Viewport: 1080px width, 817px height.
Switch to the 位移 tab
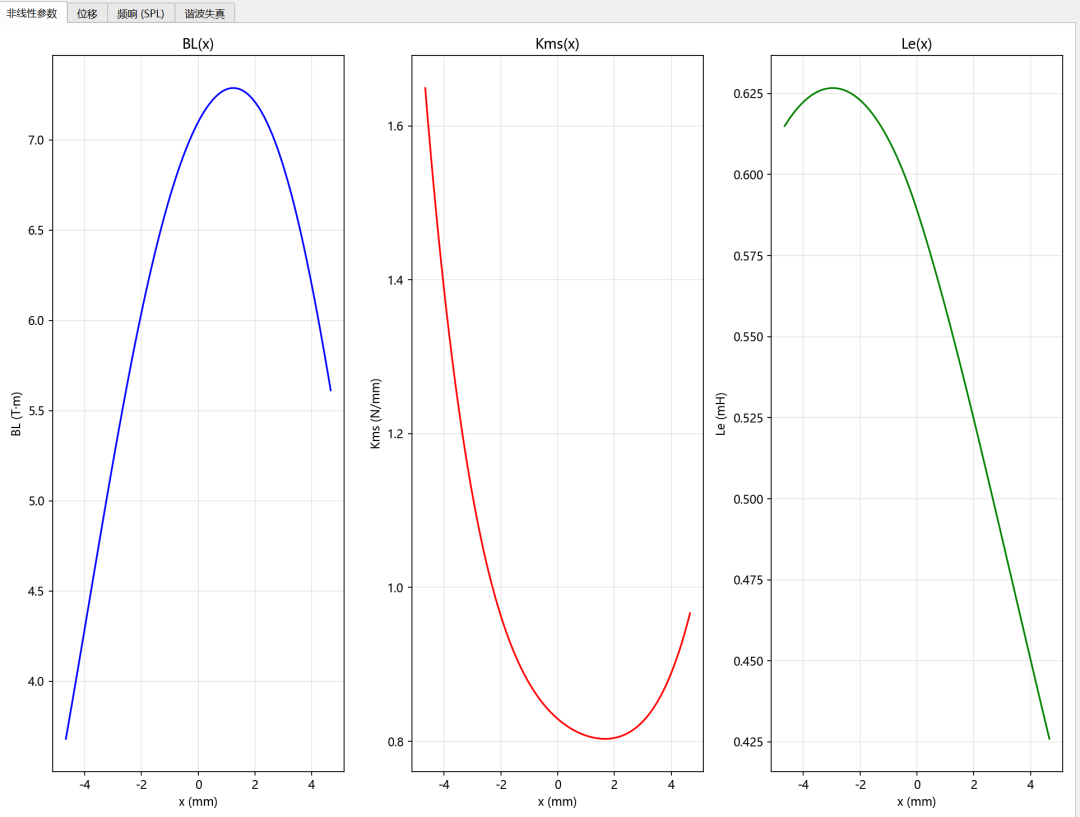[x=87, y=13]
